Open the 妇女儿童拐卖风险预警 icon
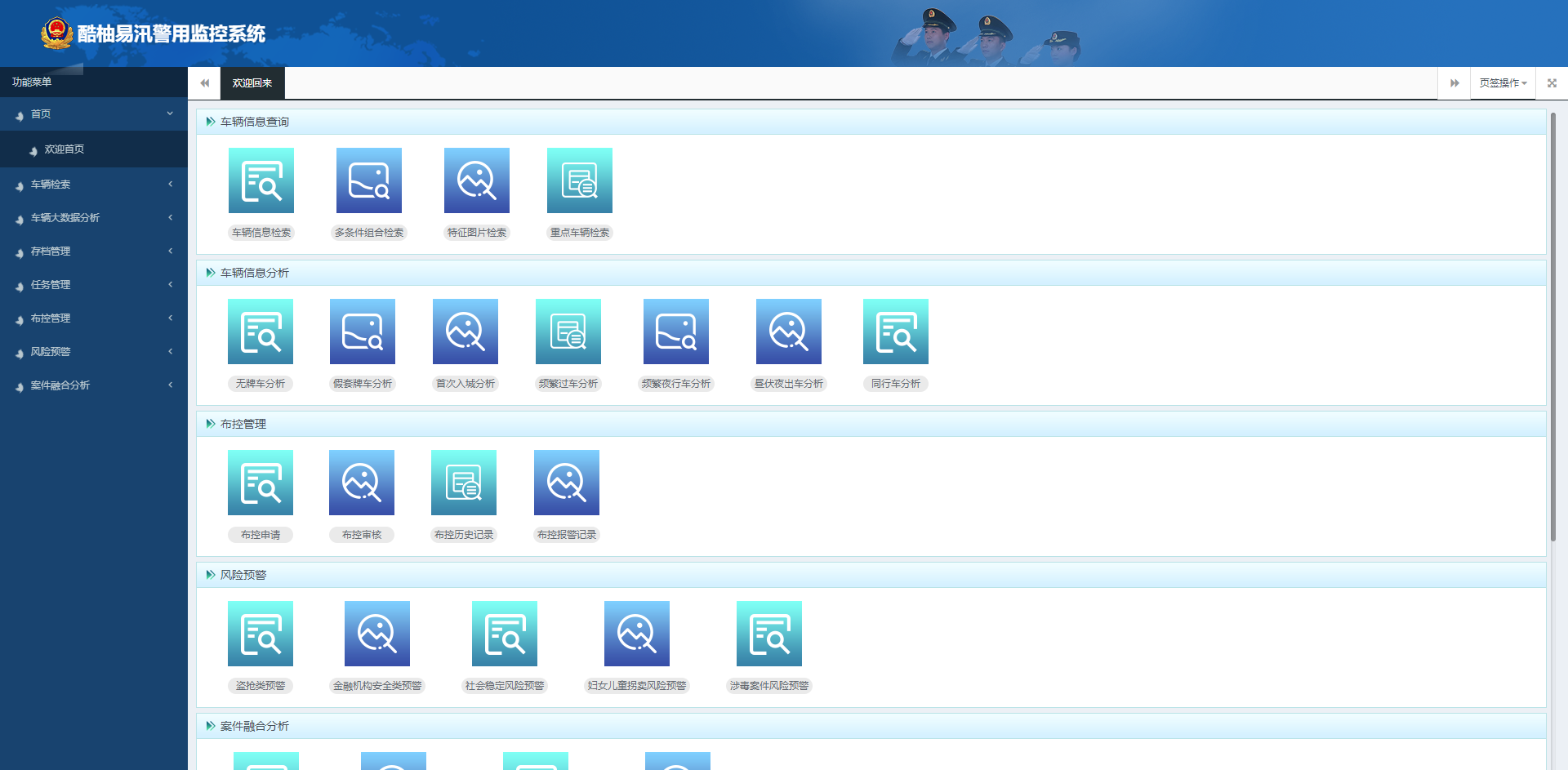The image size is (1568, 770). point(637,634)
